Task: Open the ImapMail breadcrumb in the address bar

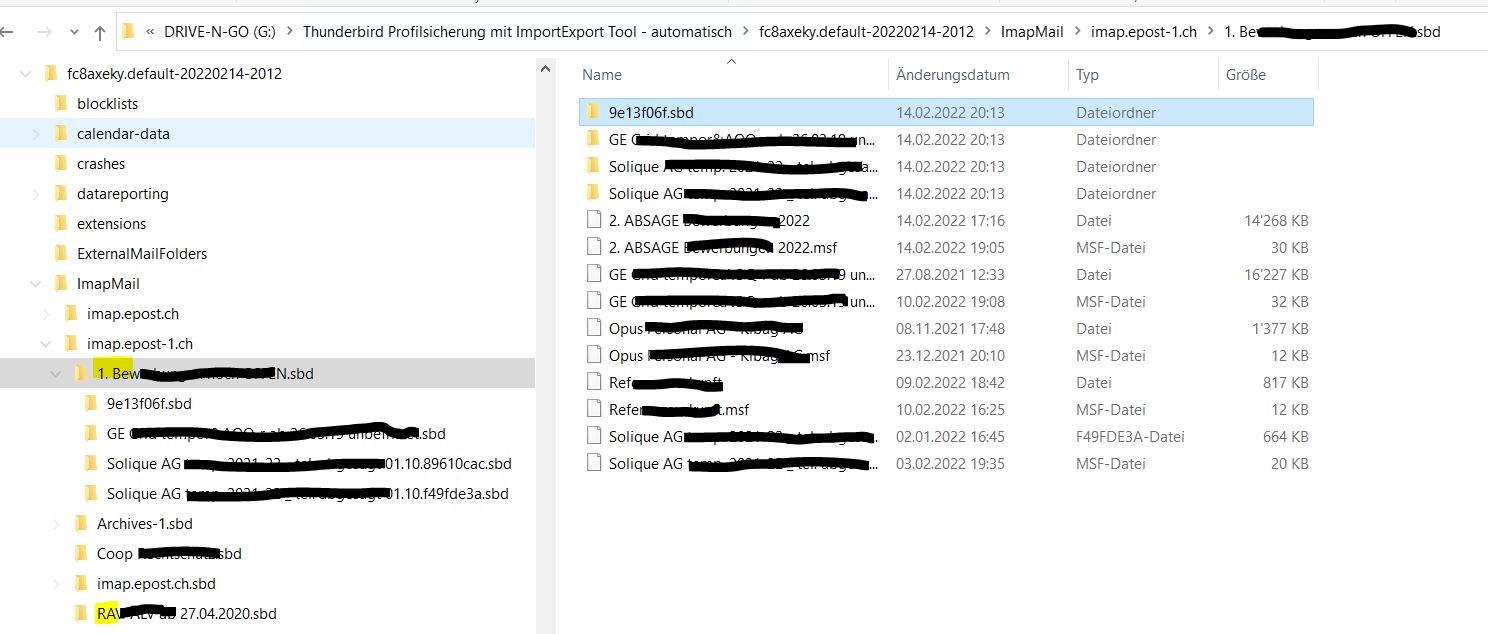Action: click(1032, 32)
